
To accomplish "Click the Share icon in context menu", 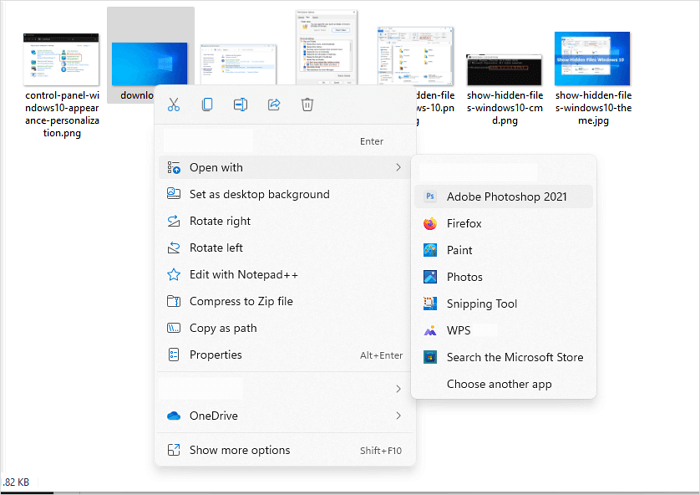I will click(274, 104).
